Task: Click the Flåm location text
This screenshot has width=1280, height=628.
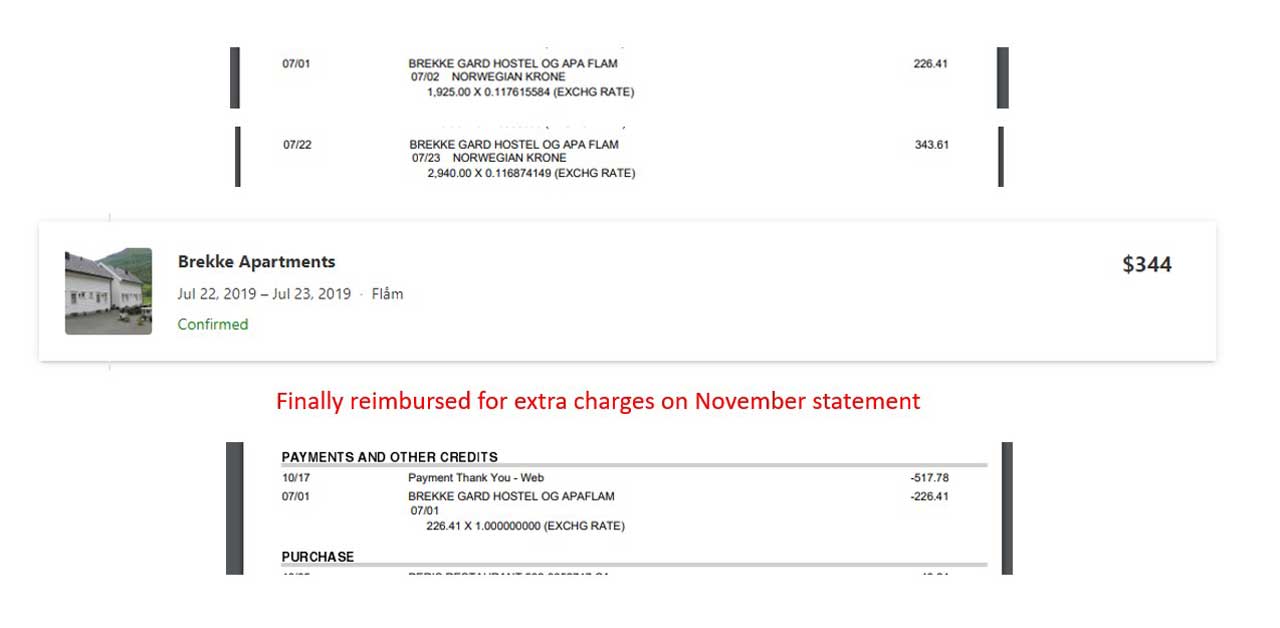Action: click(387, 294)
